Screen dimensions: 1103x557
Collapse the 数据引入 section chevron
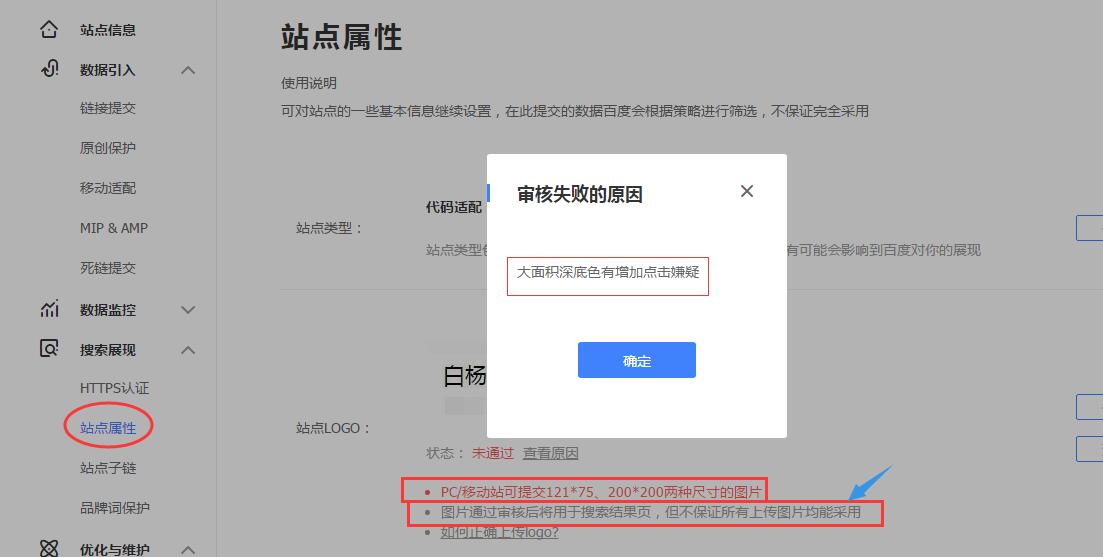tap(188, 70)
